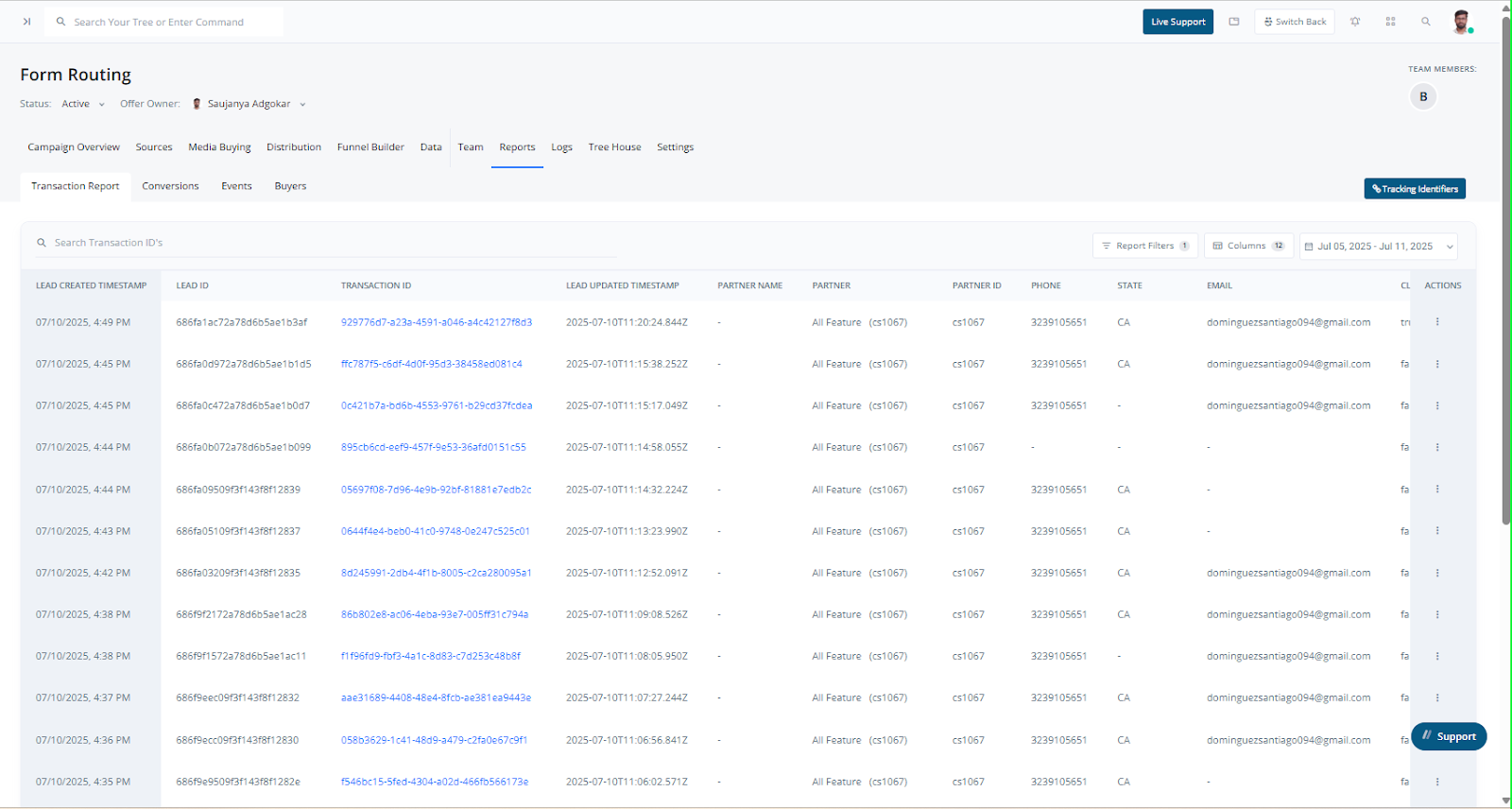Screen dimensions: 1512x809
Task: Open the date range picker dropdown
Action: click(1378, 246)
